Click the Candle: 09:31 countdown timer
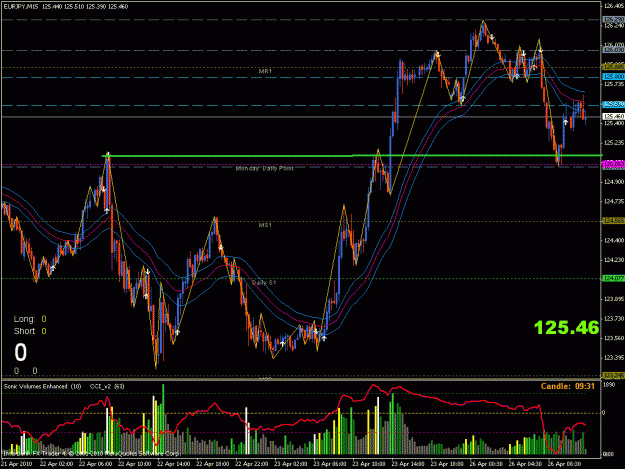 coord(568,386)
